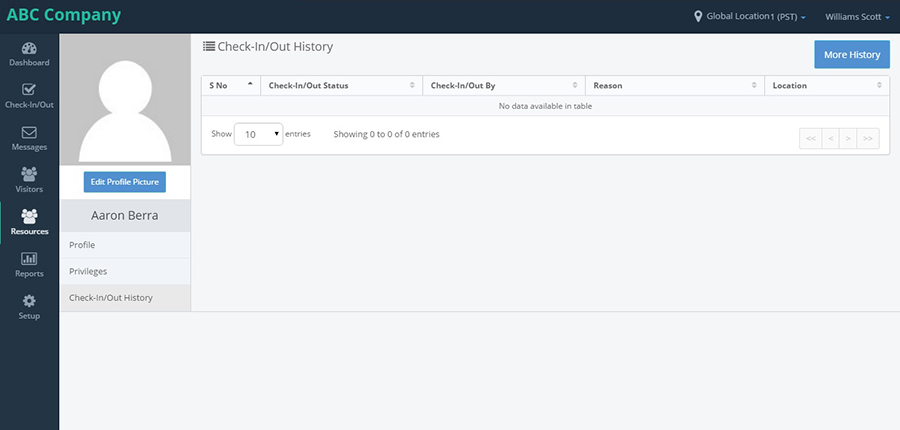
Task: Click the location pin icon in header
Action: point(698,17)
